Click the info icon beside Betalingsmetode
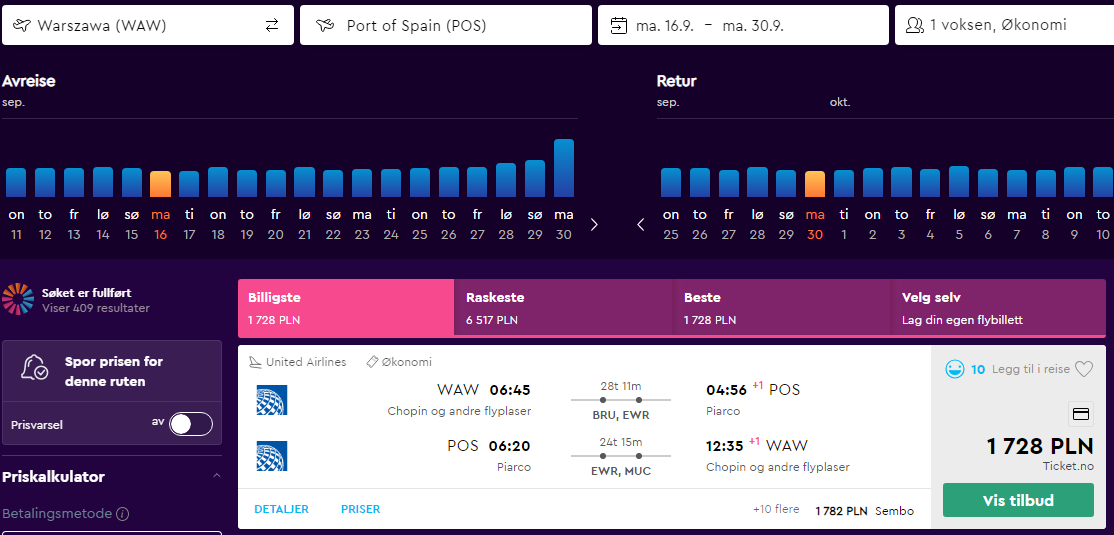Viewport: 1114px width, 535px height. 122,513
